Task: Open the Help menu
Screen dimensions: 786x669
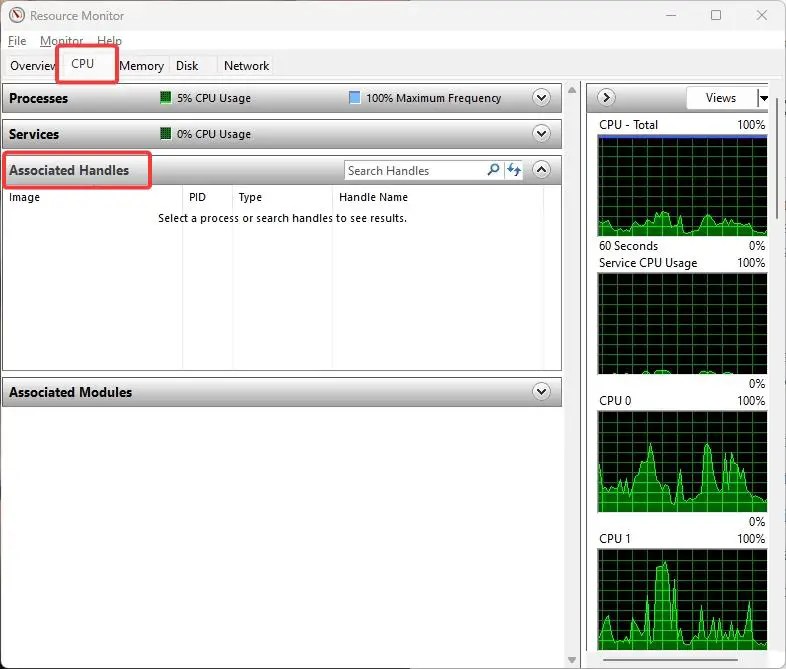Action: click(109, 41)
